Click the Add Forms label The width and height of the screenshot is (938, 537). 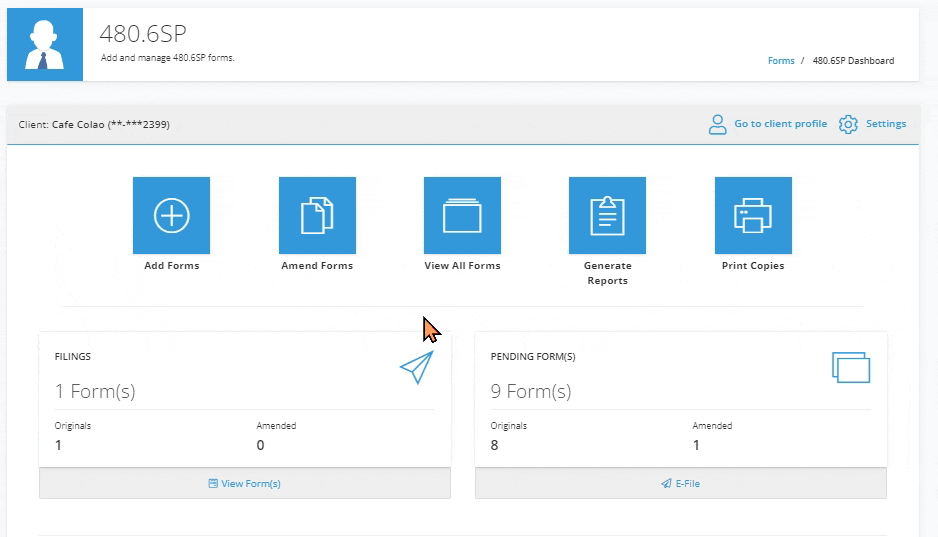coord(172,266)
